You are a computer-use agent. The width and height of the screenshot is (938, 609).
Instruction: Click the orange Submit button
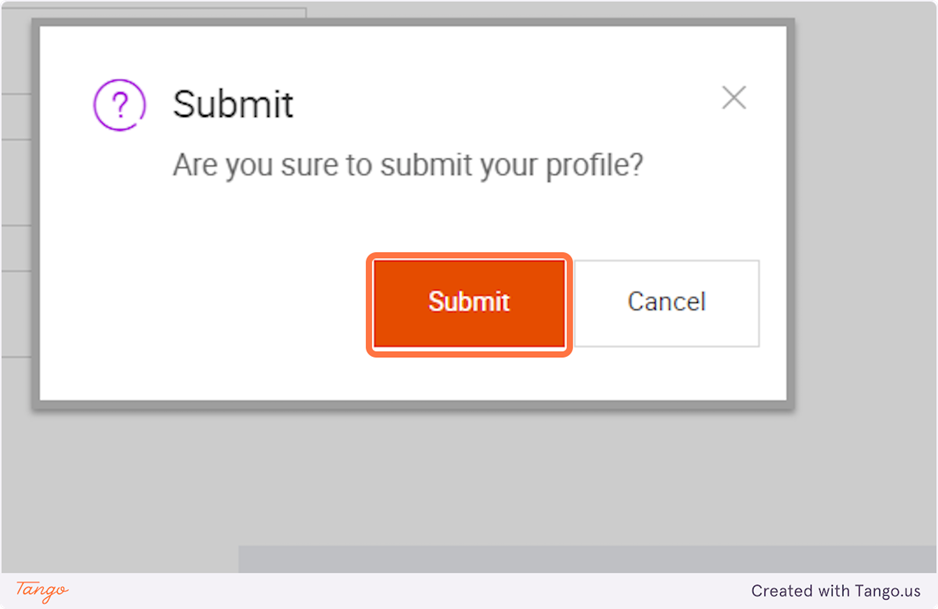pyautogui.click(x=469, y=304)
